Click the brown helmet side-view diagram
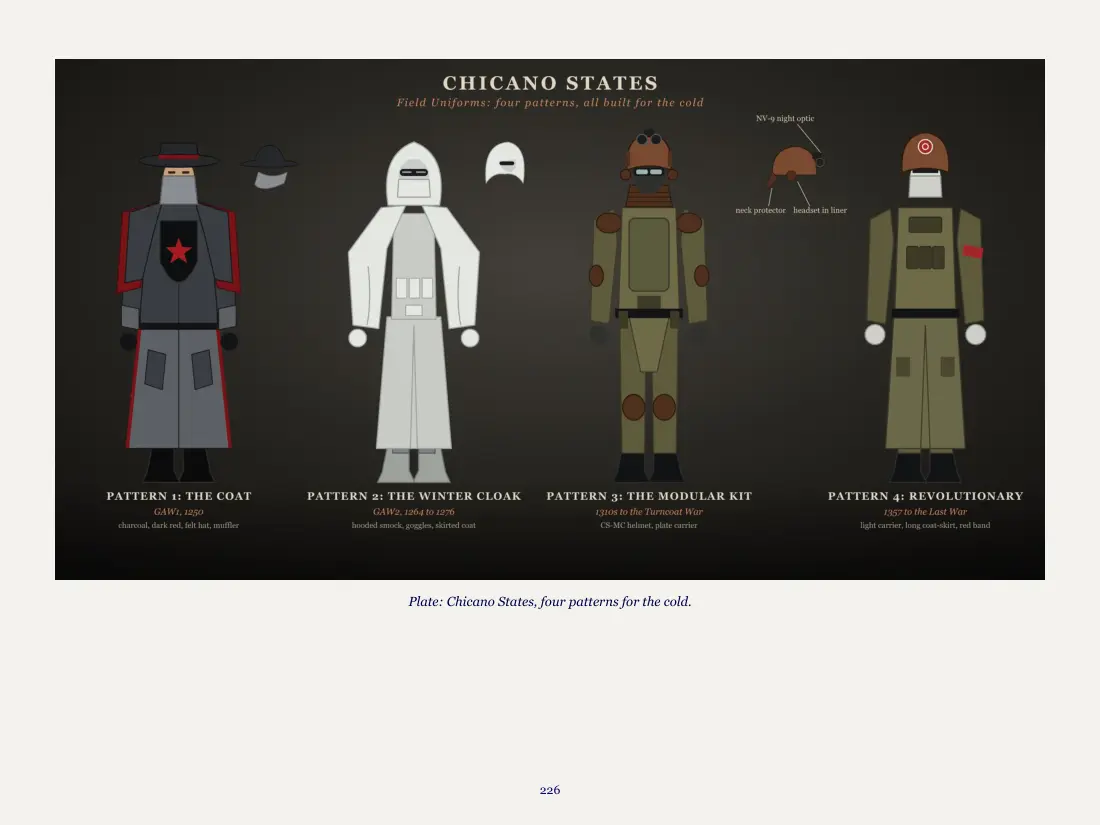Screen dimensions: 1100x825 (x=795, y=166)
